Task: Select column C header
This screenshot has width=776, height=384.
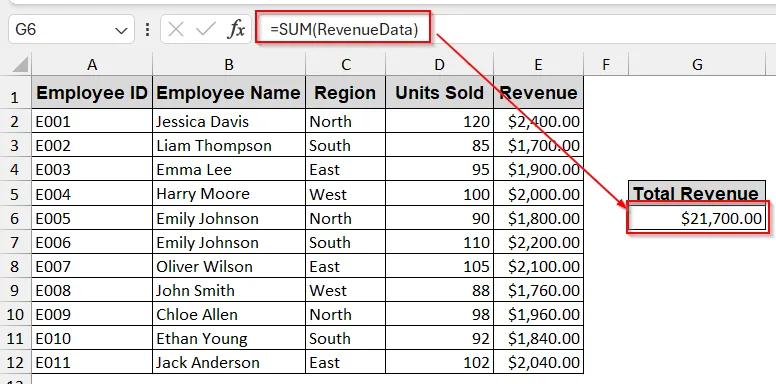Action: (x=345, y=64)
